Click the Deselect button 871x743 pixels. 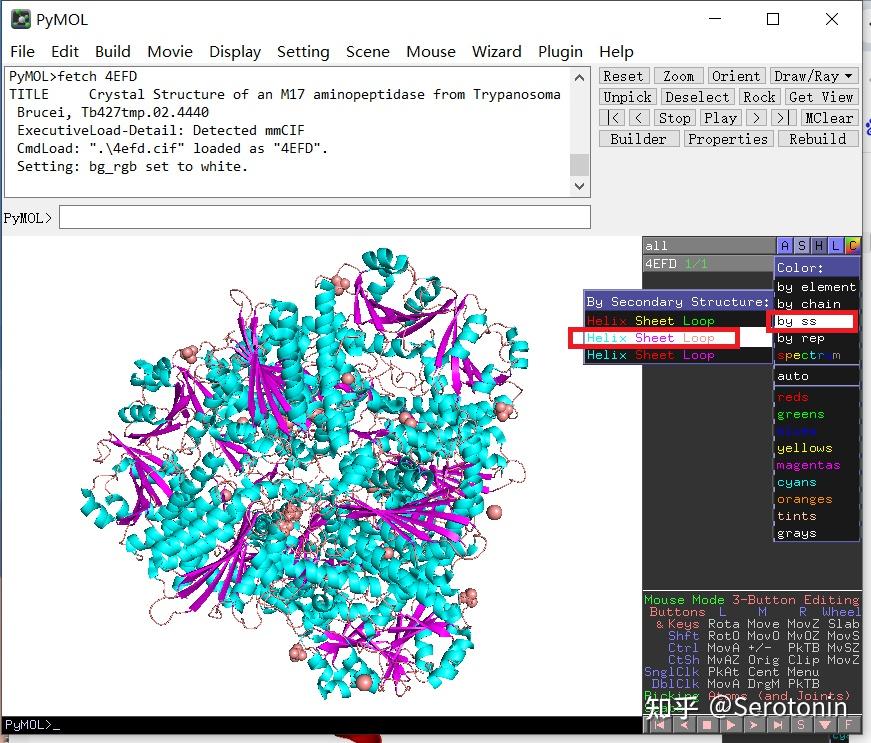697,97
